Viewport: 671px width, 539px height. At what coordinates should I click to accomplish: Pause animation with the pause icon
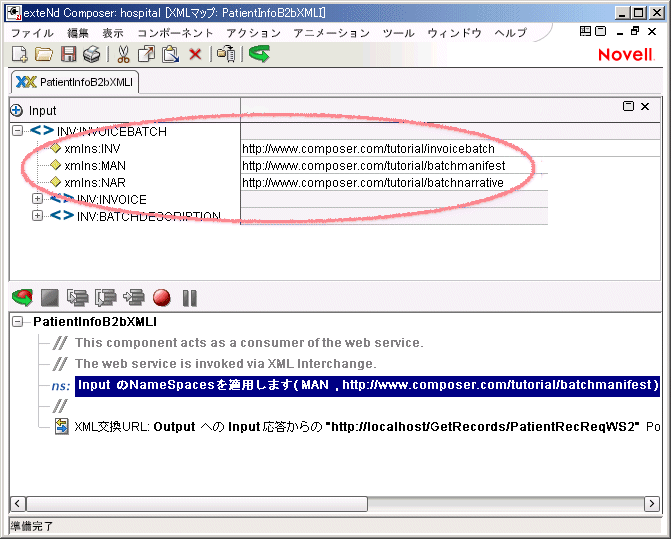point(190,298)
